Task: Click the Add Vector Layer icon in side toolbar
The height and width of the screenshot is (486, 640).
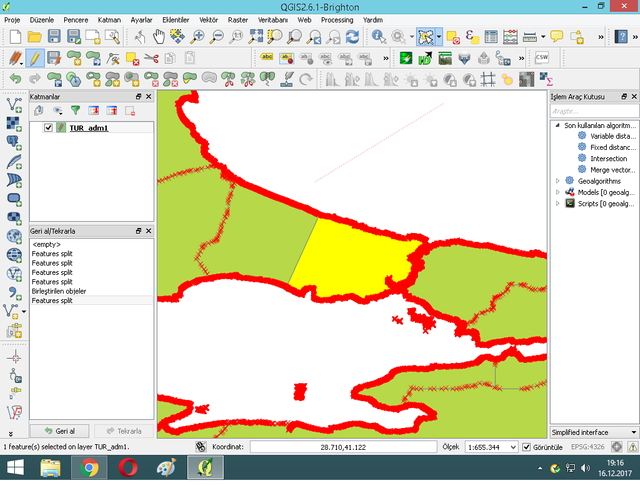Action: [14, 105]
